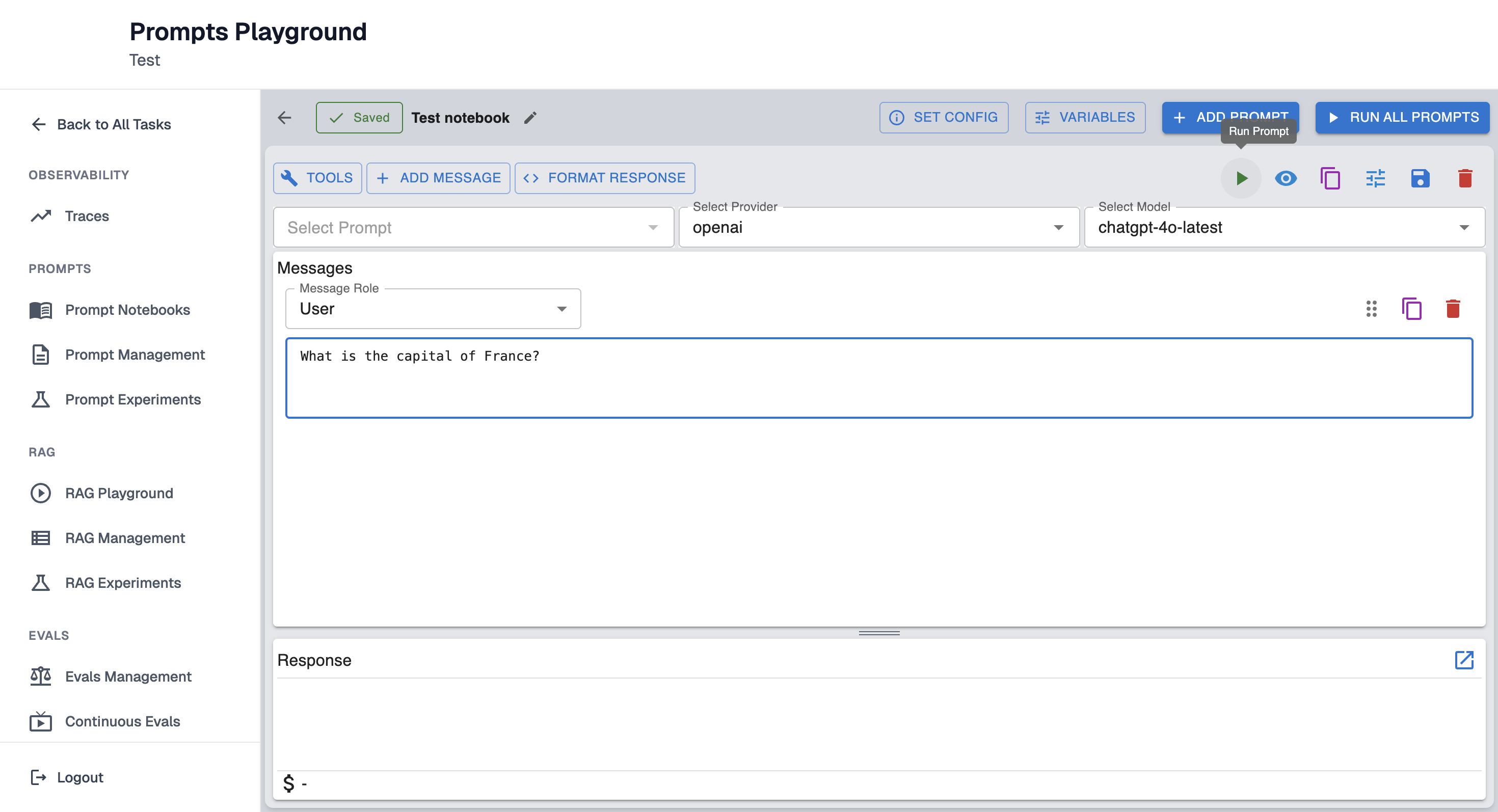Viewport: 1498px width, 812px height.
Task: Open prompt settings sliders icon
Action: point(1375,178)
